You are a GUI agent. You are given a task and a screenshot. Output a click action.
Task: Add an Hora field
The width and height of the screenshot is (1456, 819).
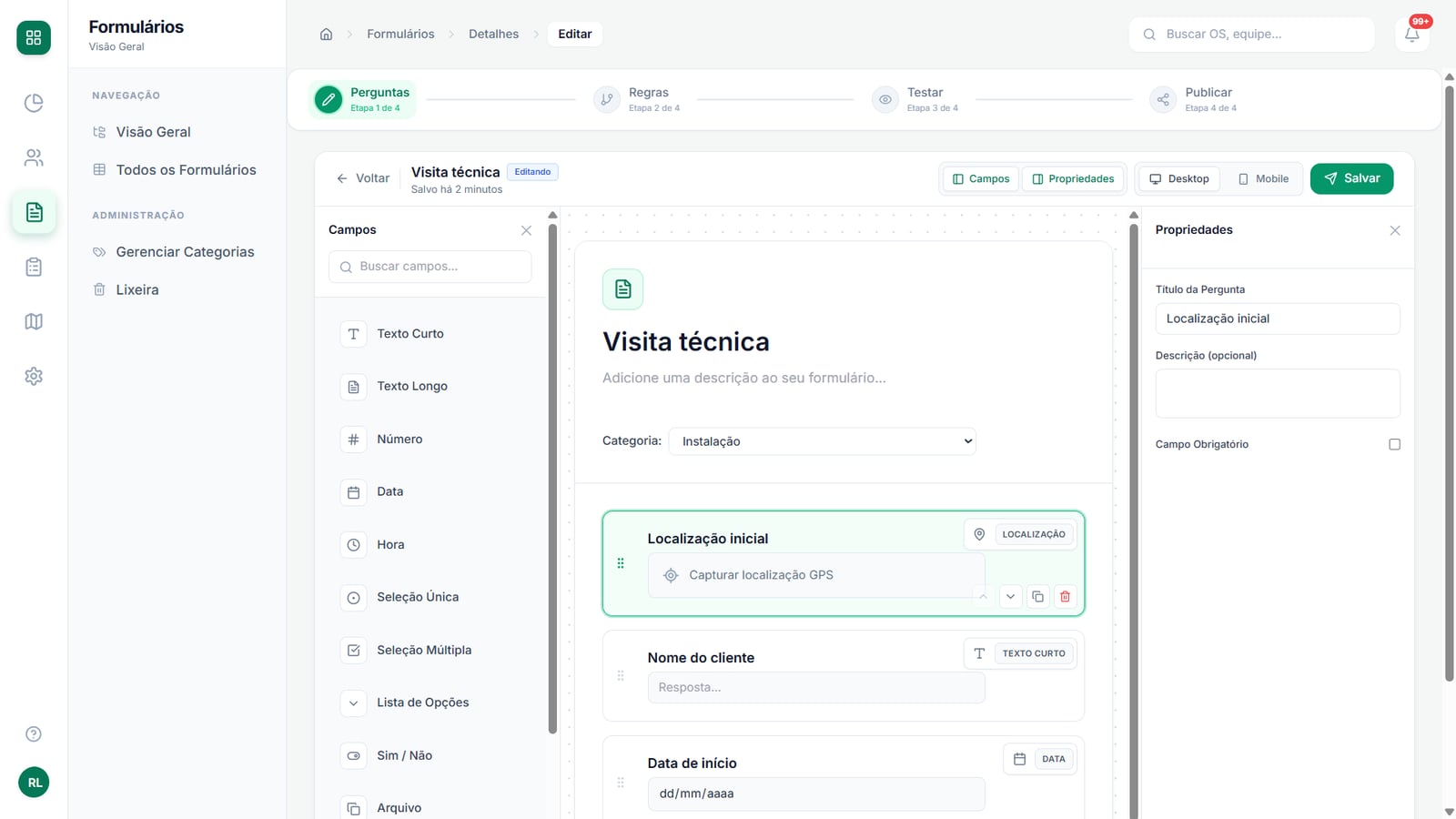tap(430, 545)
